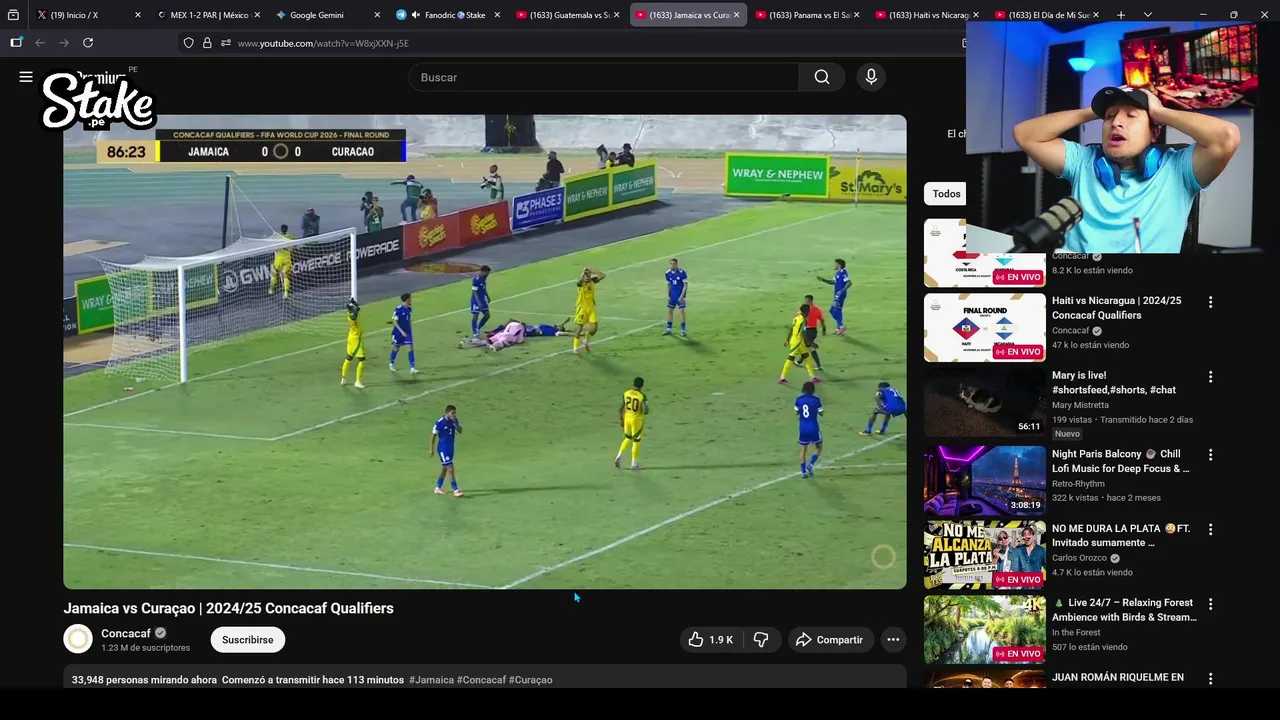Switch to the Haiti vs Nicaragua tab

pyautogui.click(x=927, y=15)
